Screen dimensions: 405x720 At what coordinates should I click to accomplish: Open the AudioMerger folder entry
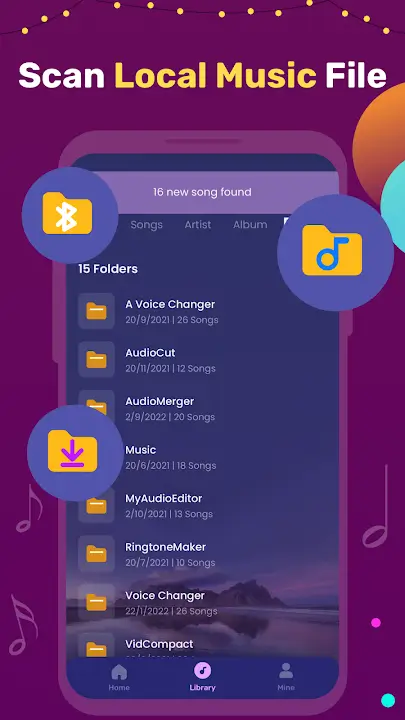(x=202, y=408)
